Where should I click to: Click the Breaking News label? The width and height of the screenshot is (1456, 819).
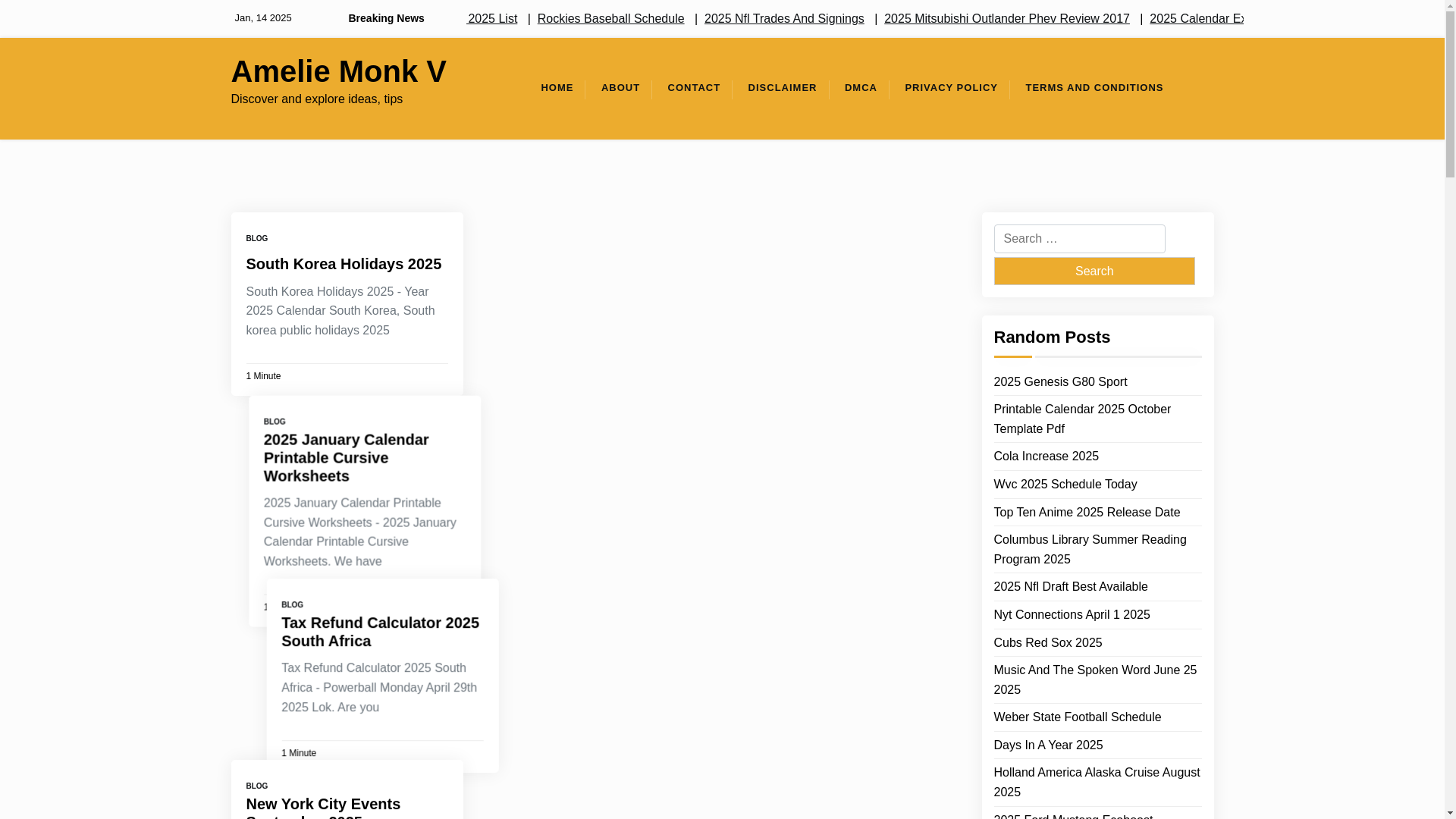386,18
